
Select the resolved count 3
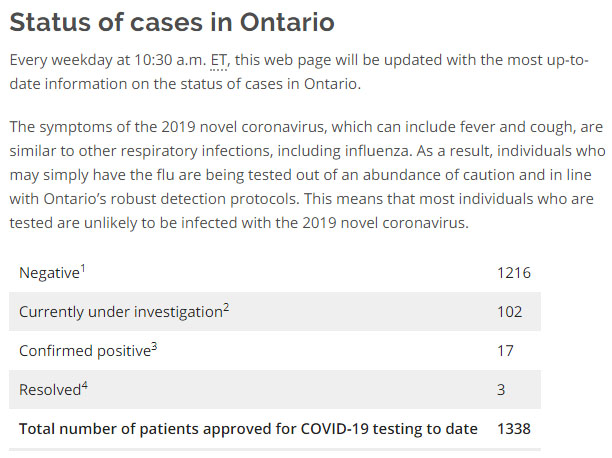[x=501, y=390]
